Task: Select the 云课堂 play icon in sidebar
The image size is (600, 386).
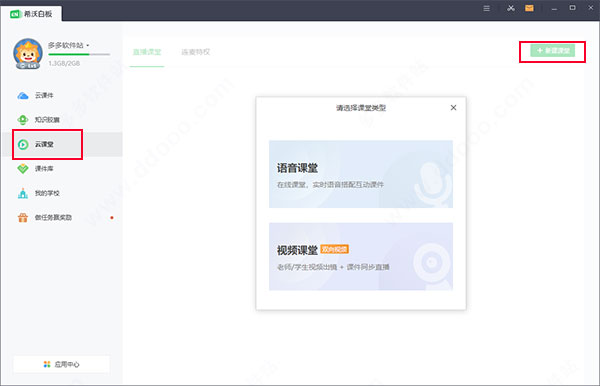Action: click(x=23, y=144)
